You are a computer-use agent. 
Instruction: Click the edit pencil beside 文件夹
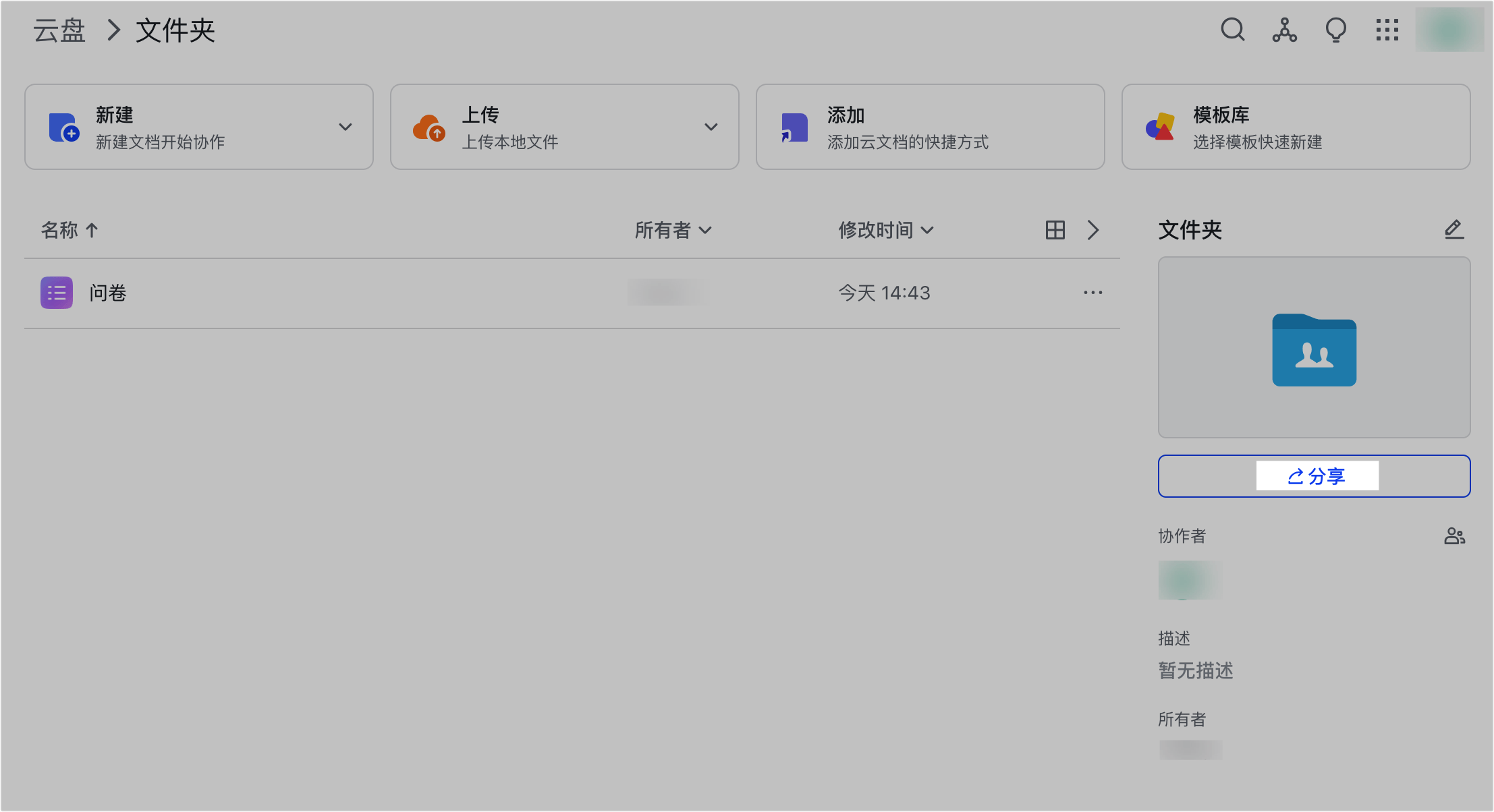pos(1454,230)
